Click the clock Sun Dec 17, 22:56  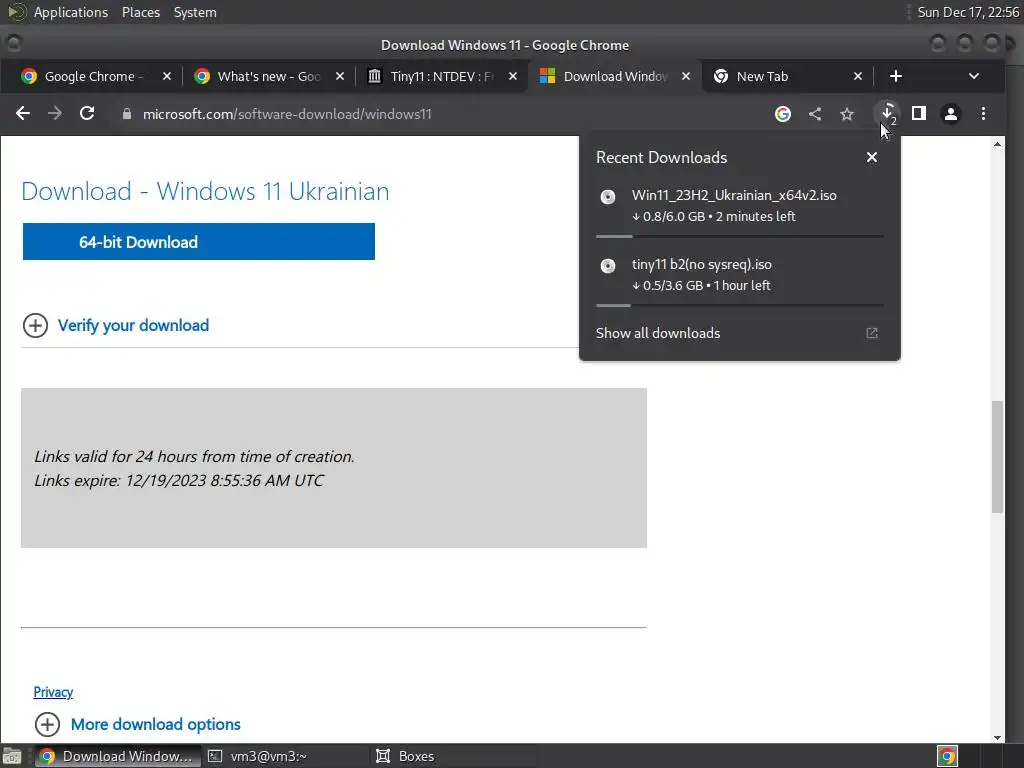click(968, 12)
